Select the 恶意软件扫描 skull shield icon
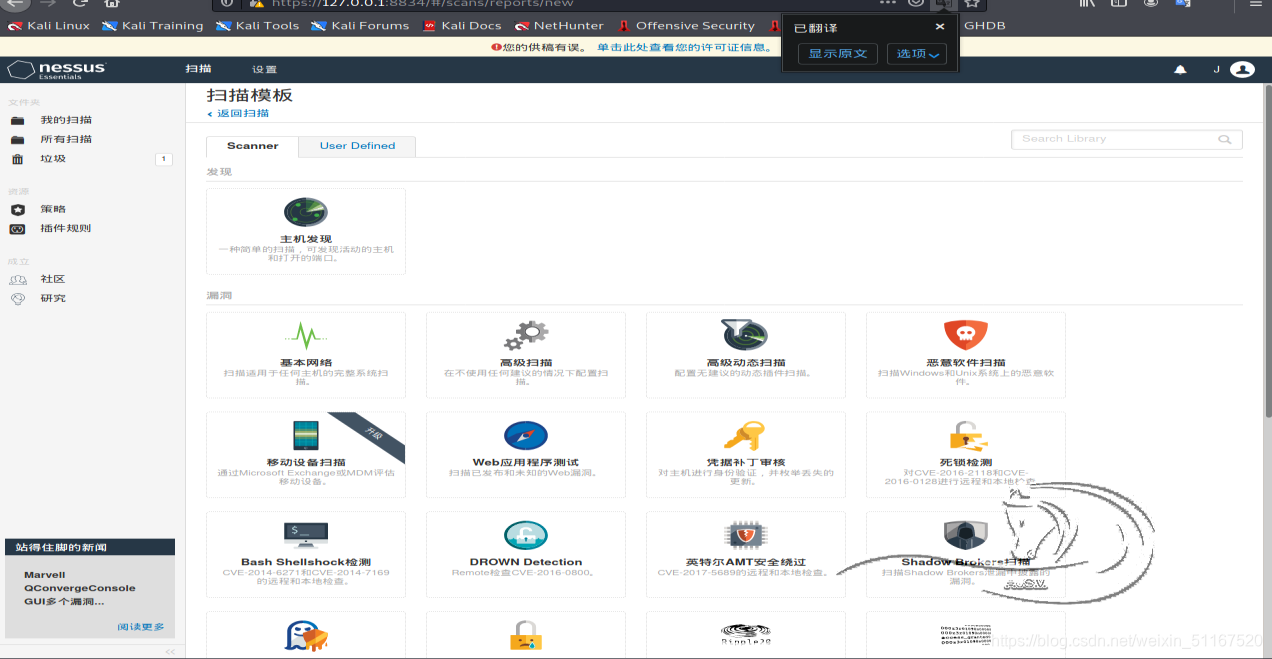The image size is (1272, 659). [965, 336]
